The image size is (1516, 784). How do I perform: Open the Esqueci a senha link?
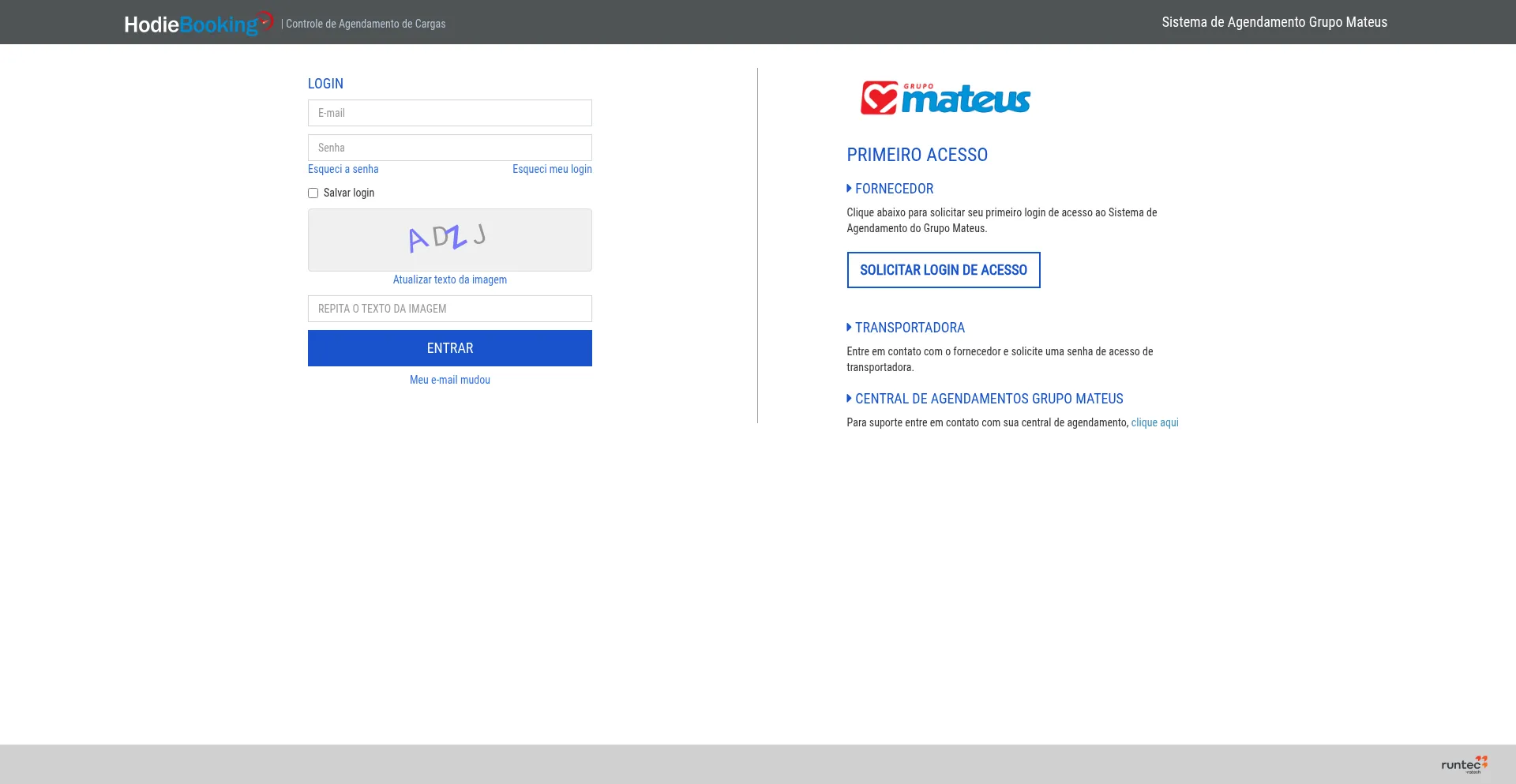[343, 169]
